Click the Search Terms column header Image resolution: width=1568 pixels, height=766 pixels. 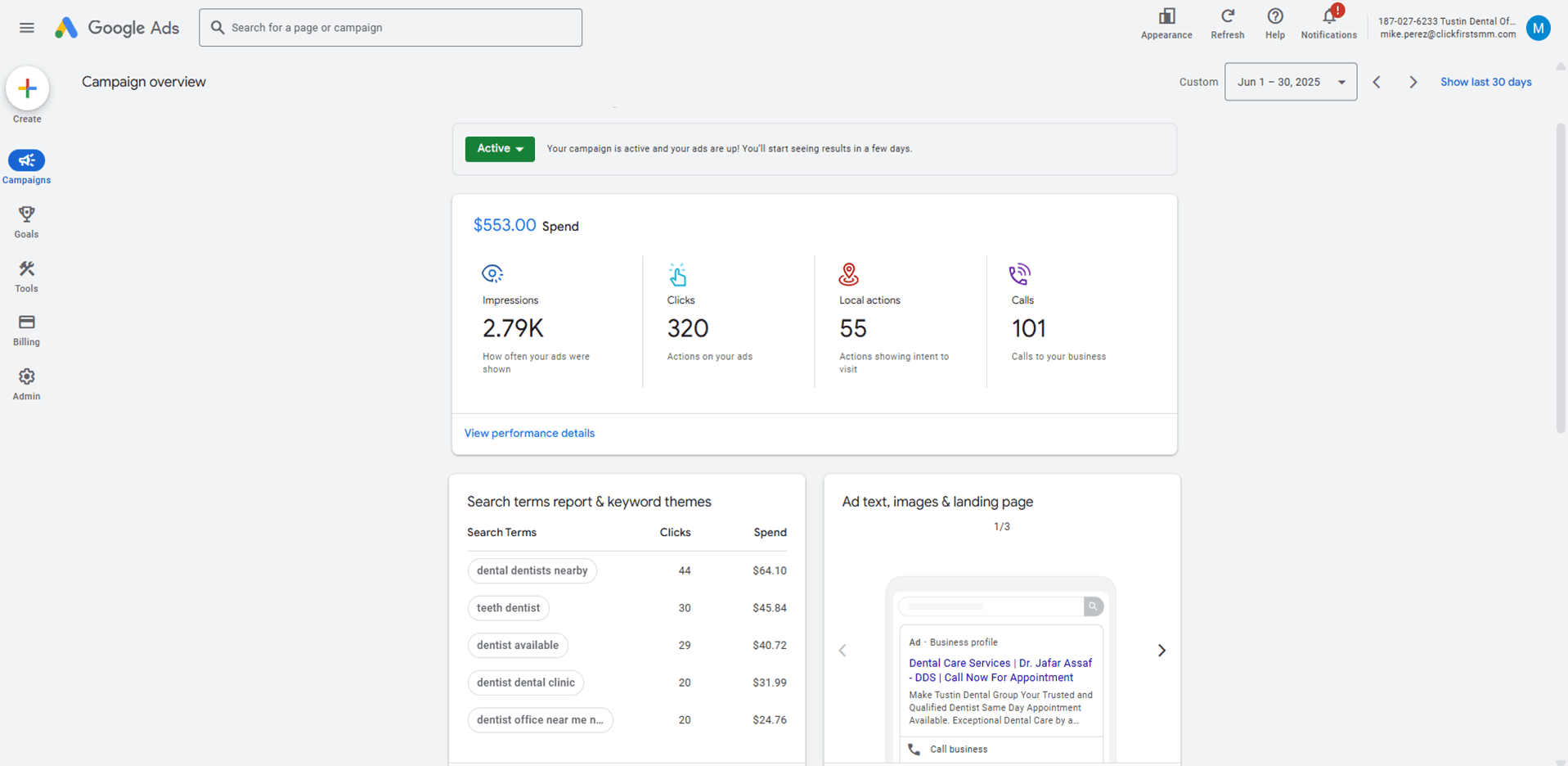pos(501,532)
